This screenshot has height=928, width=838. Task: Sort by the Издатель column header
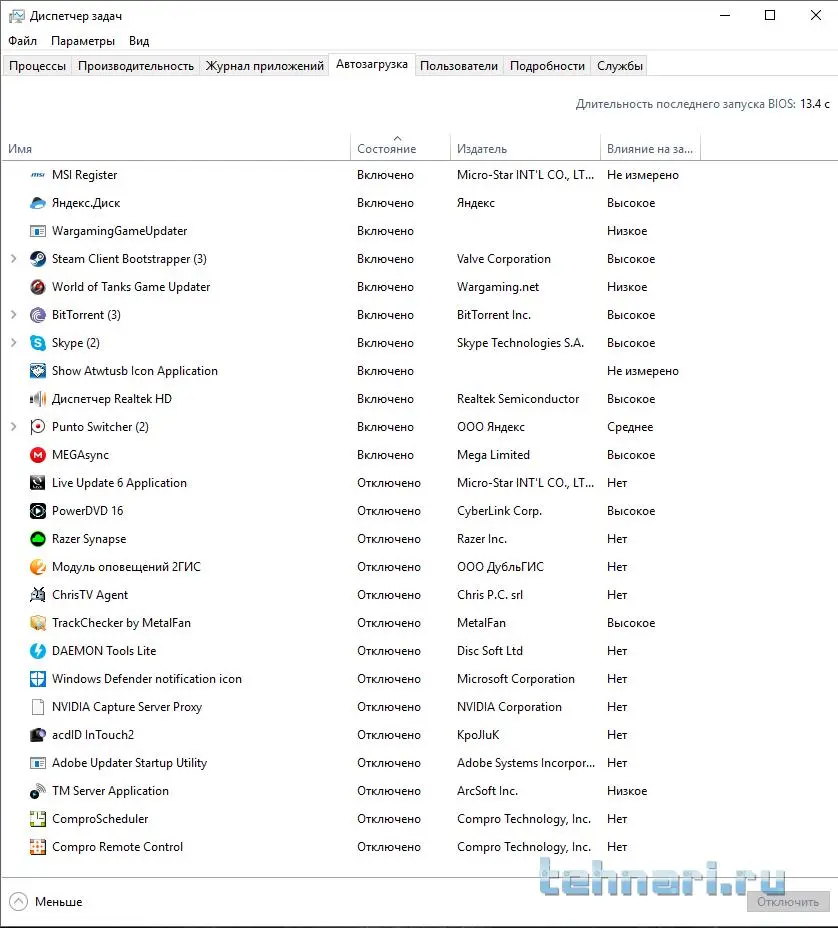[x=526, y=149]
